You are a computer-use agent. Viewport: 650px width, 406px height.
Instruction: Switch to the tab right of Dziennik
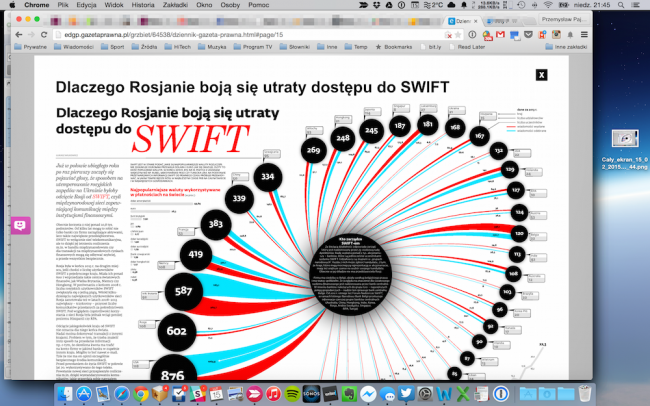click(502, 21)
